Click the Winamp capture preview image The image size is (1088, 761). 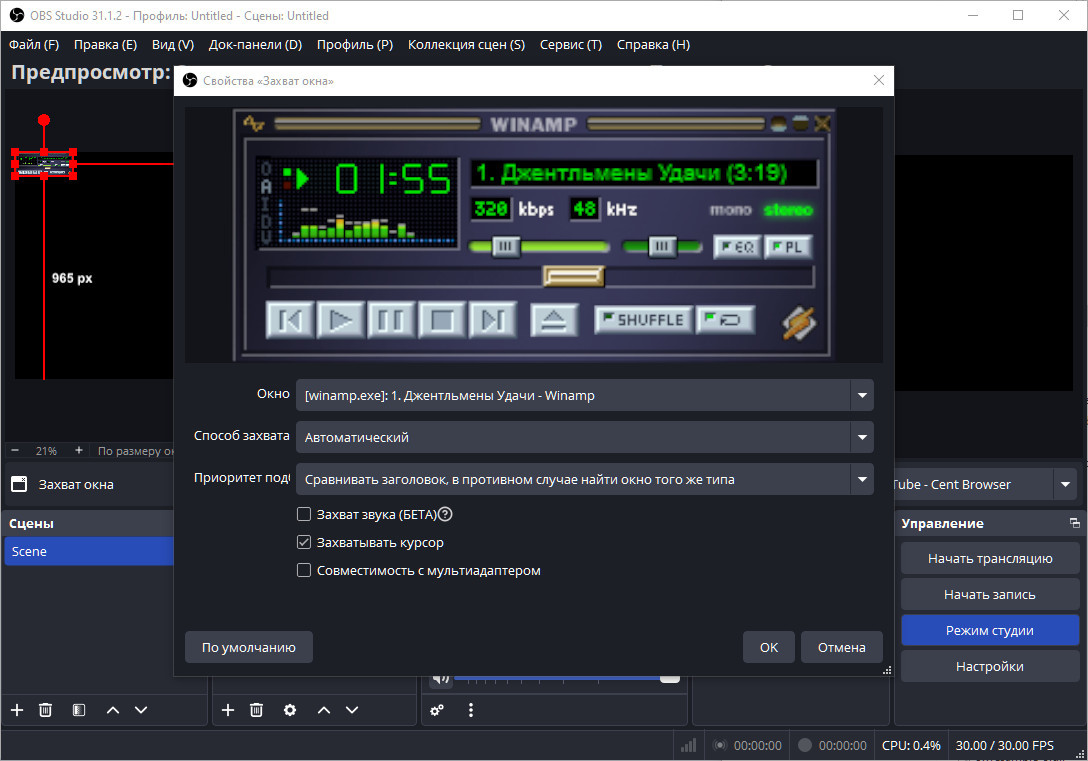534,235
